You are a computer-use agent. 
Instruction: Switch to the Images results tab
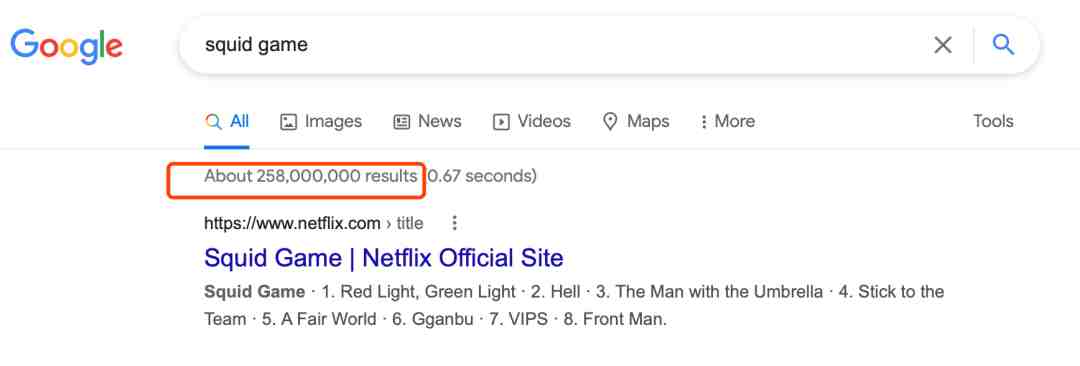pyautogui.click(x=321, y=121)
